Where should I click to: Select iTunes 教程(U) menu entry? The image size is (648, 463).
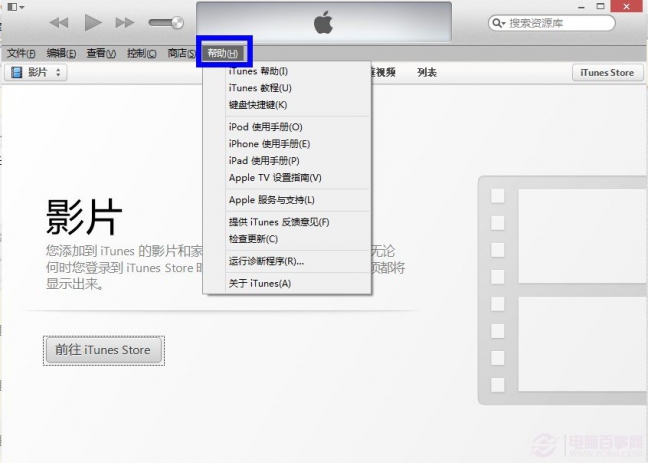(260, 88)
